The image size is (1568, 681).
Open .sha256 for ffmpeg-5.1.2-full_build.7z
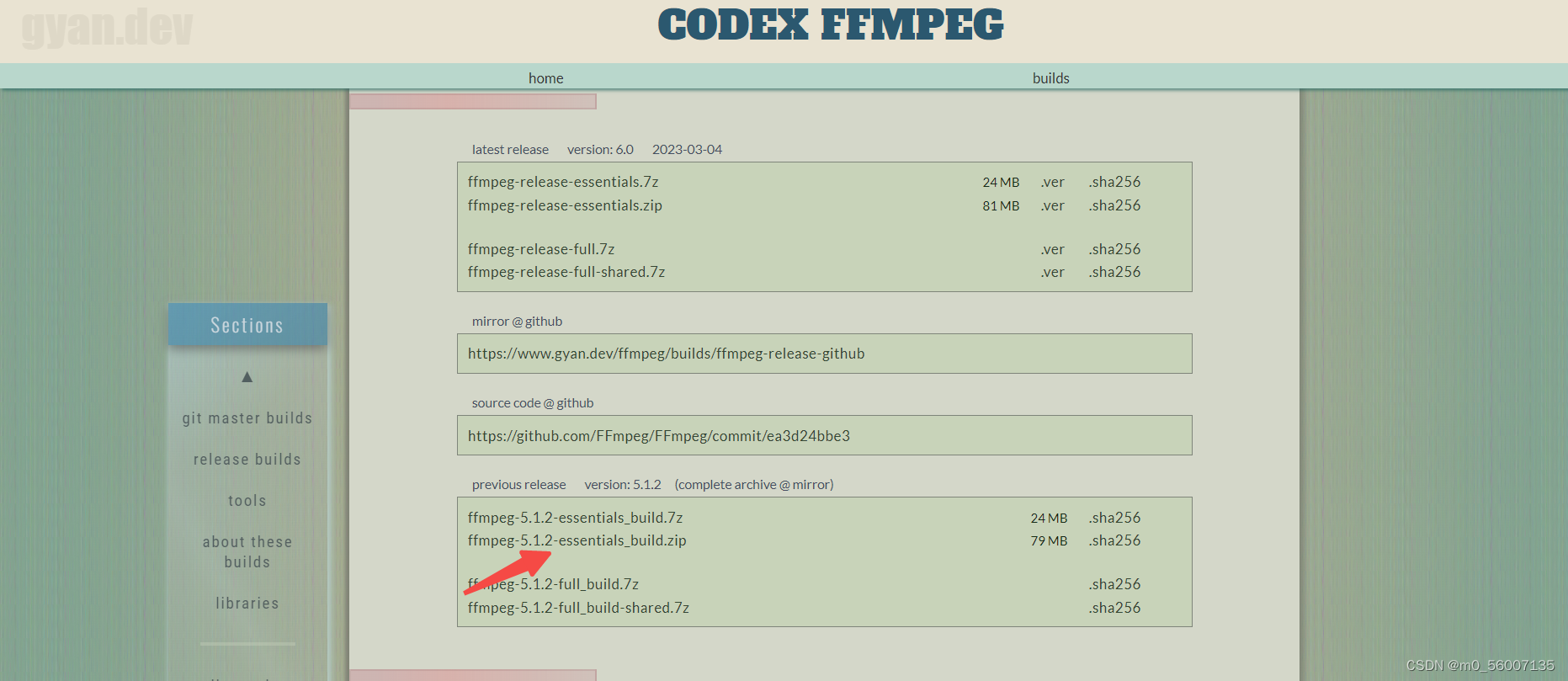click(x=1114, y=584)
